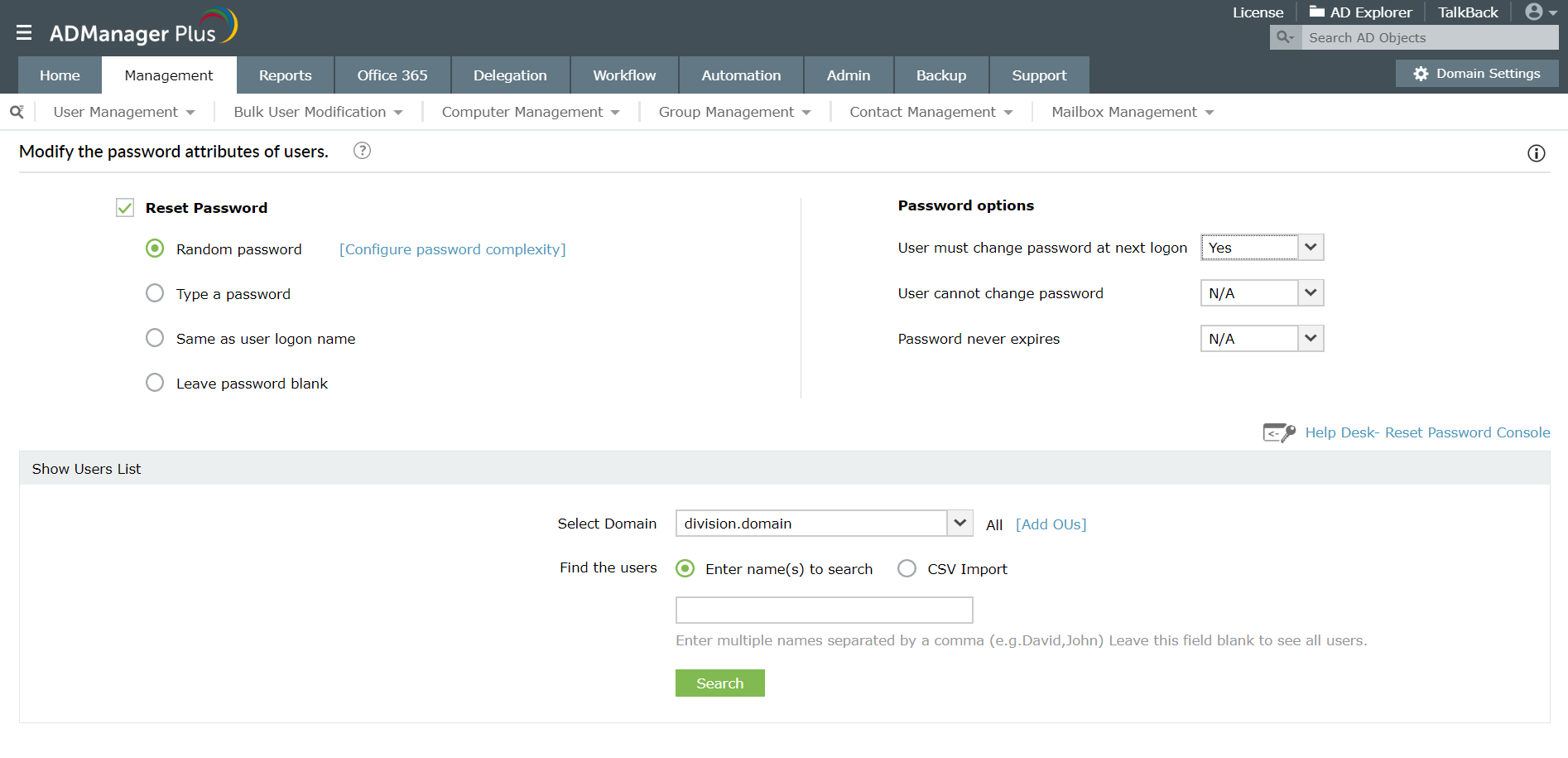Image resolution: width=1568 pixels, height=758 pixels.
Task: Open the question mark help icon
Action: [362, 151]
